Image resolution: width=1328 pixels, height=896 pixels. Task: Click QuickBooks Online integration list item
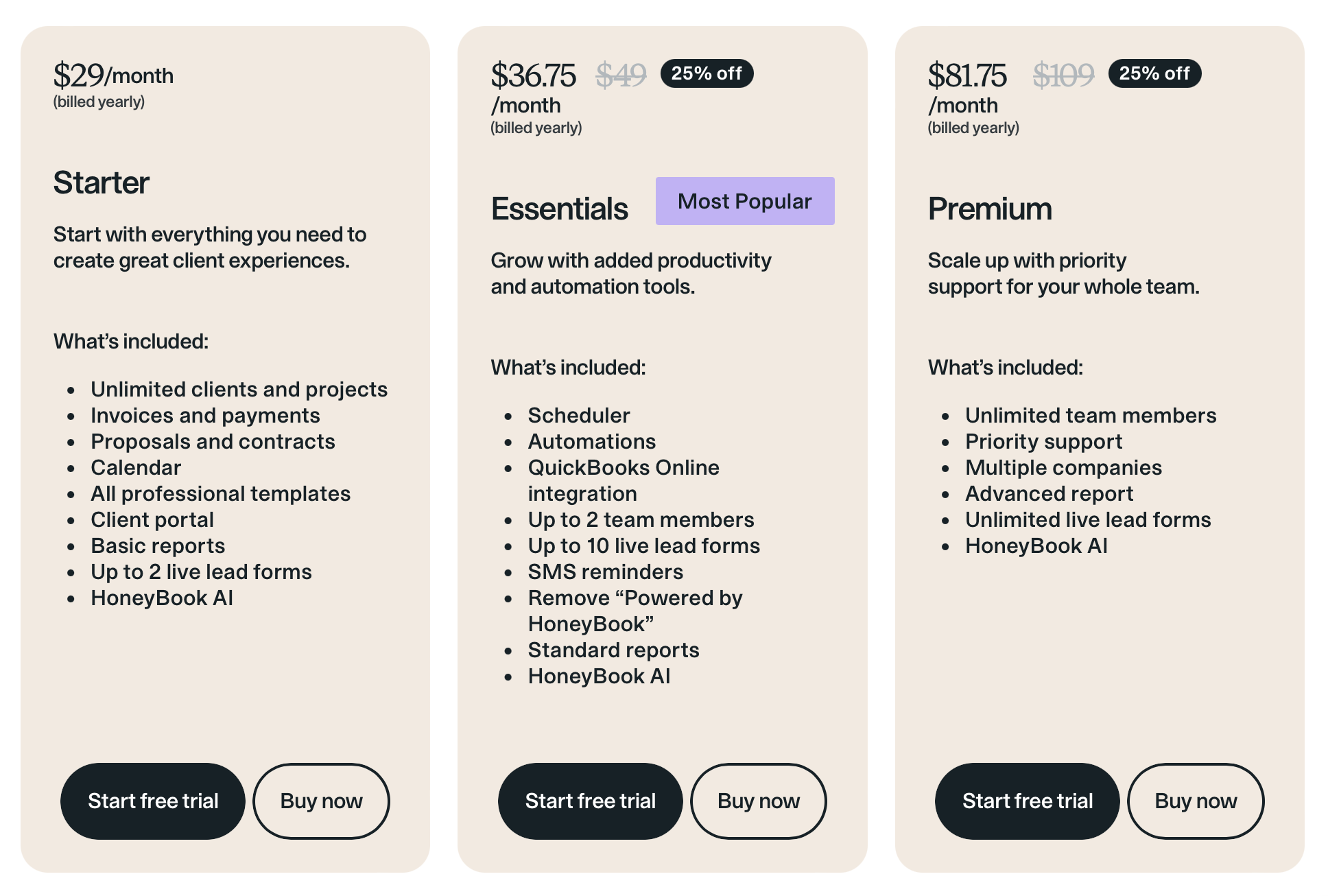point(624,467)
